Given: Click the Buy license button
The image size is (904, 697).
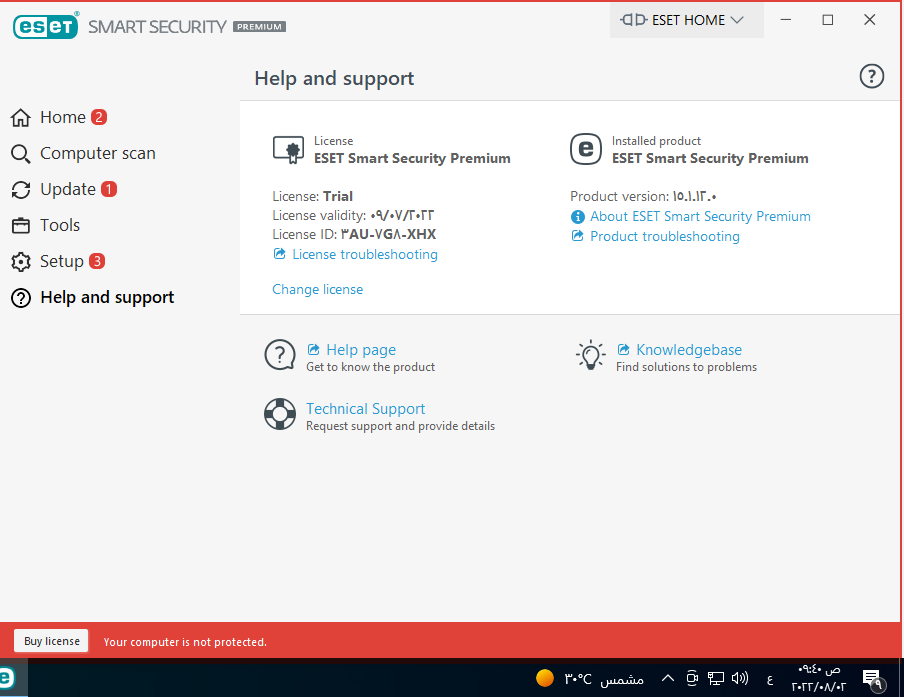Looking at the screenshot, I should coord(52,641).
